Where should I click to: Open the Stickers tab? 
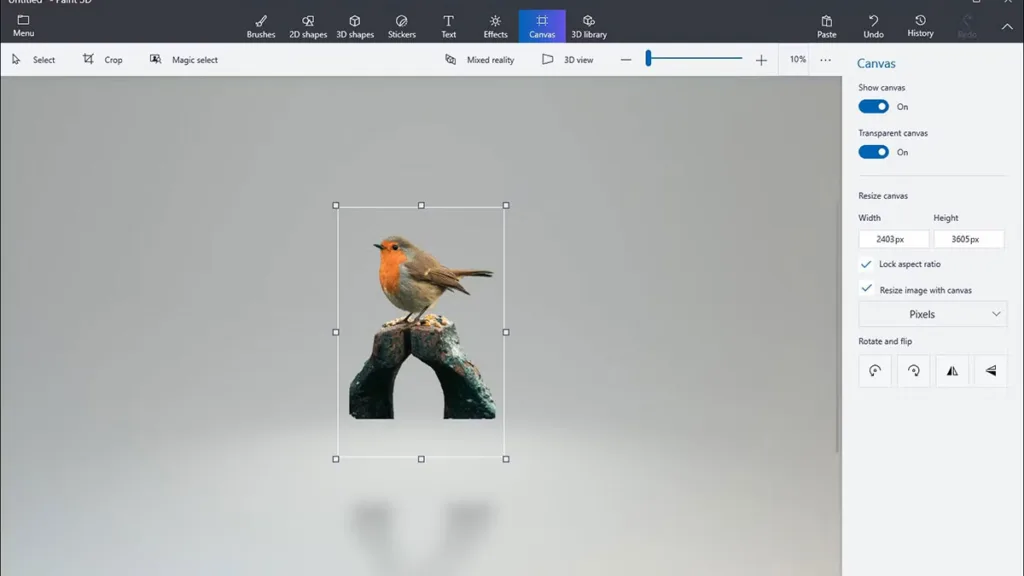coord(402,27)
